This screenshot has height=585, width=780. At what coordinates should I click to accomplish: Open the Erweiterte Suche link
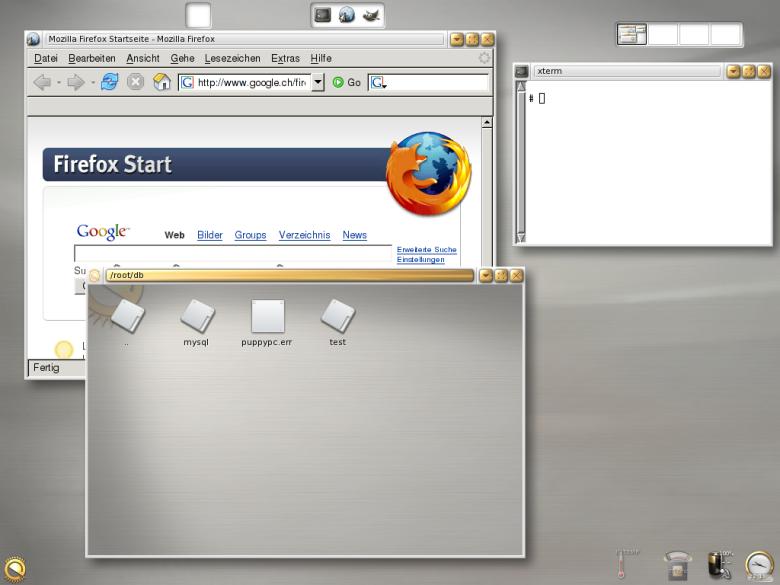click(x=427, y=249)
